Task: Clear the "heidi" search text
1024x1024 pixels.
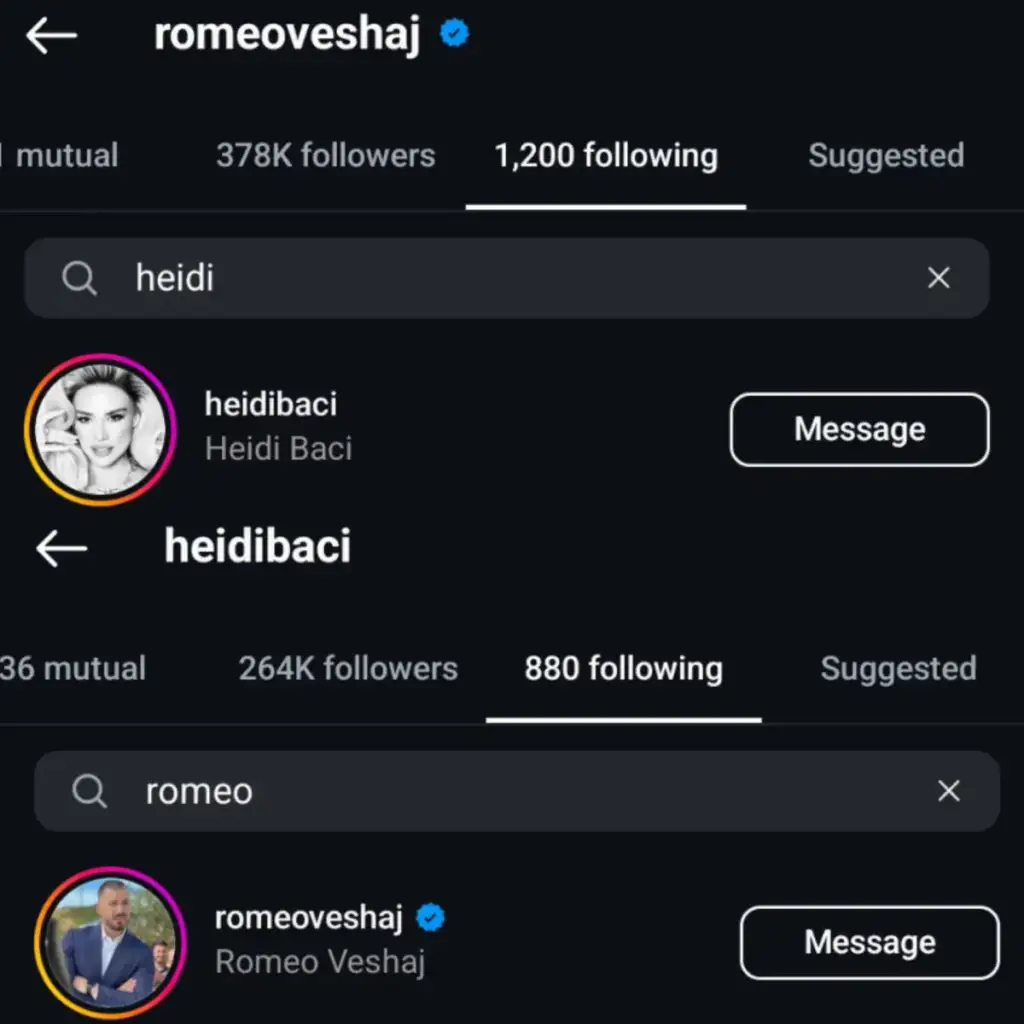Action: tap(938, 278)
